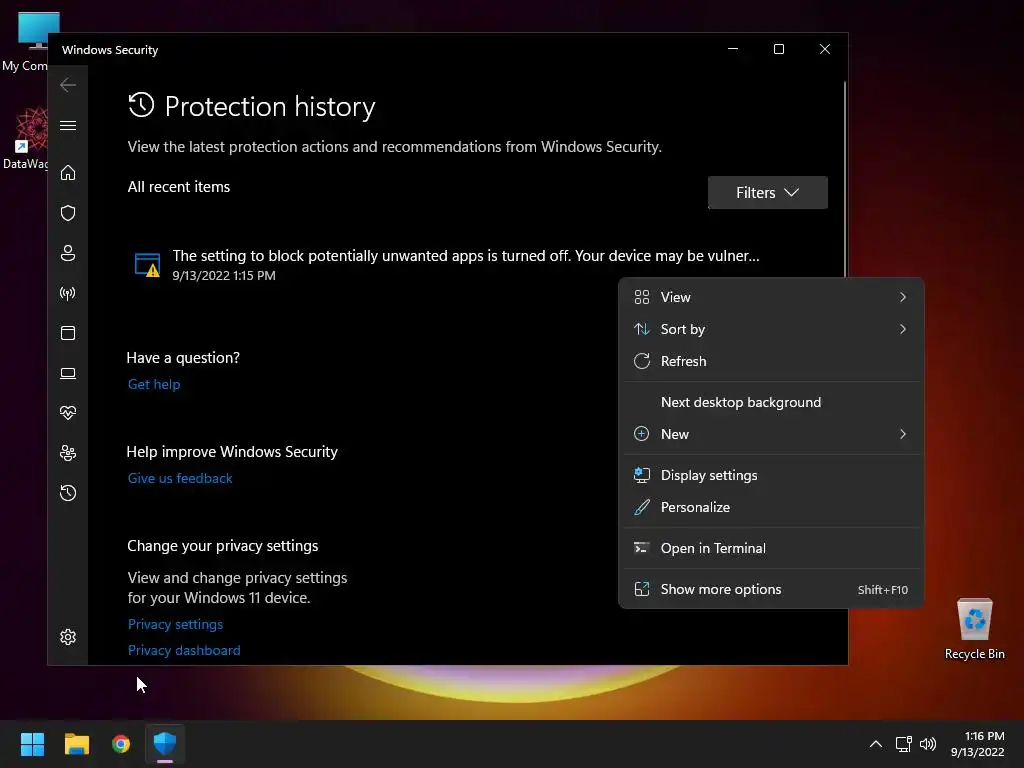Open Display settings from context menu
Screen dimensions: 1024x768
pos(771,475)
